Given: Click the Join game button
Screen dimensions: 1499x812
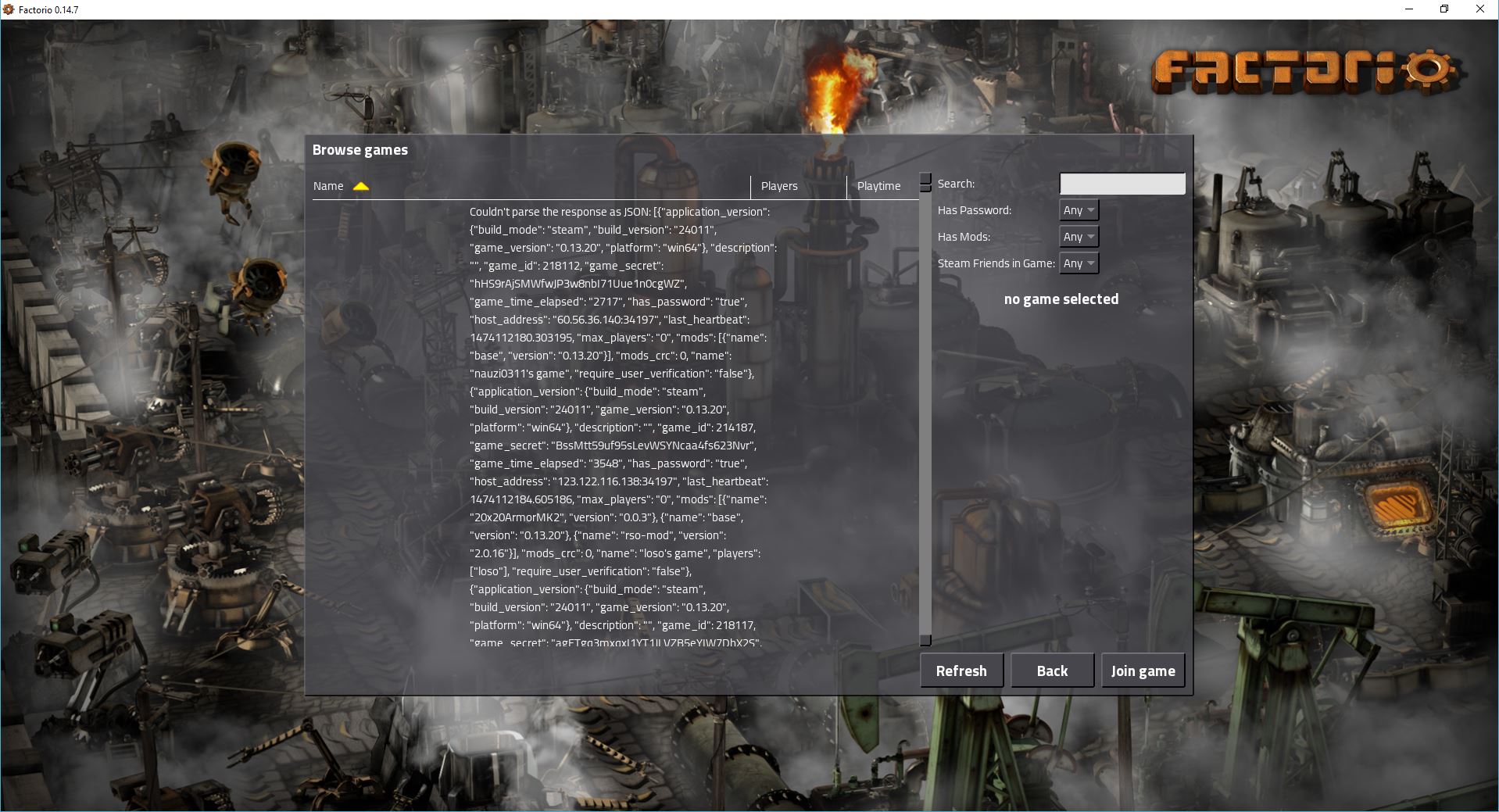Looking at the screenshot, I should (x=1143, y=671).
